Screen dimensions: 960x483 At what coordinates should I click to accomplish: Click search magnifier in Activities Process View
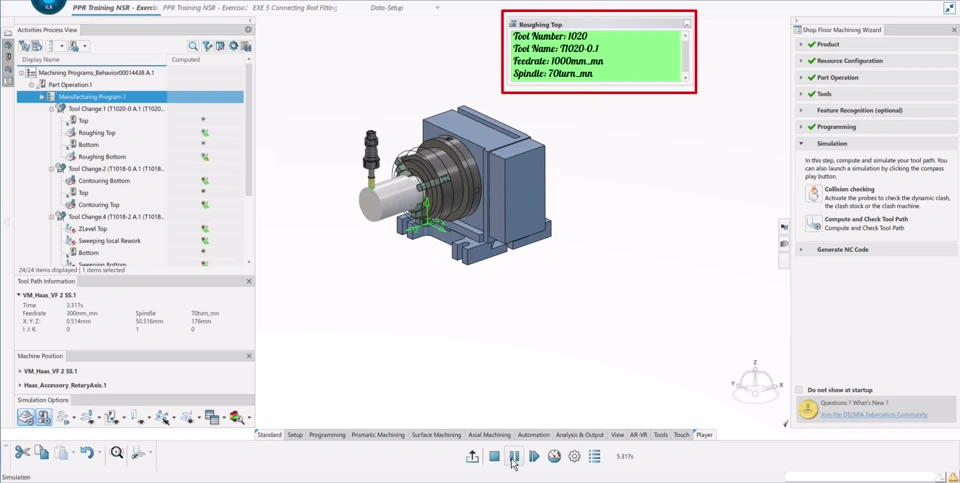(x=193, y=46)
